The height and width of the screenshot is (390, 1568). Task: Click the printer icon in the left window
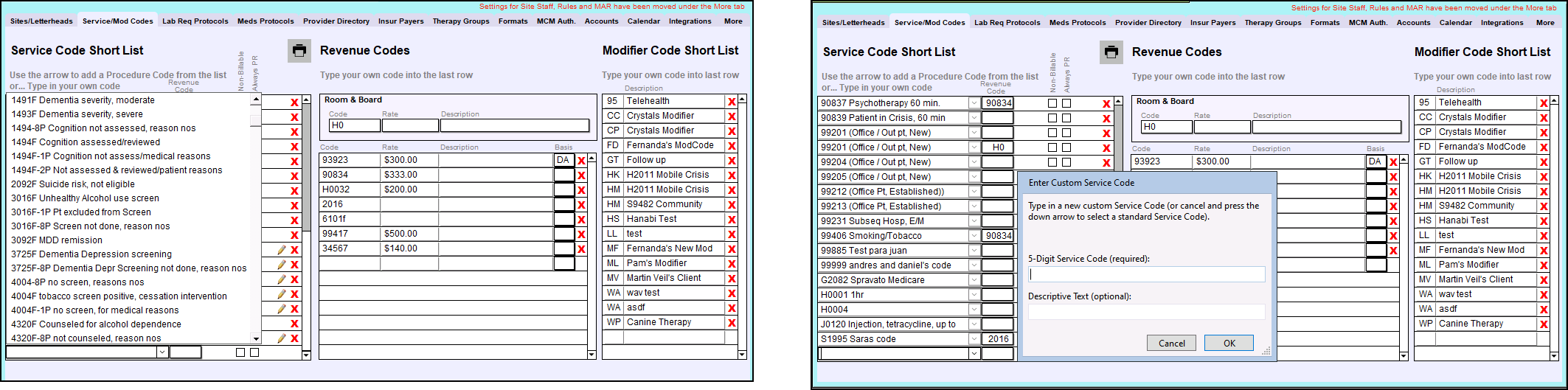click(299, 51)
